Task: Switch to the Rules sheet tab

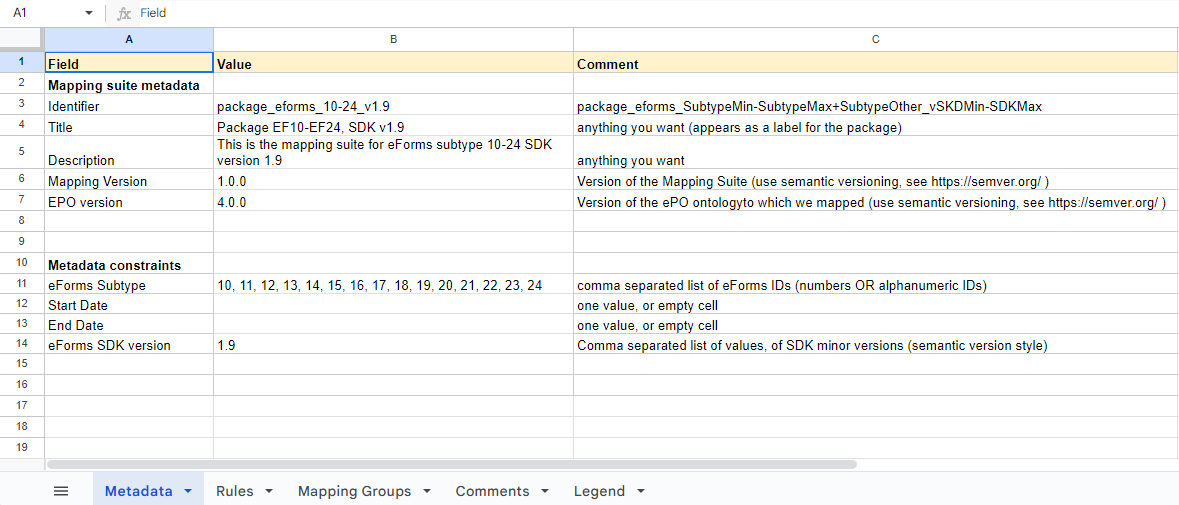Action: click(234, 491)
